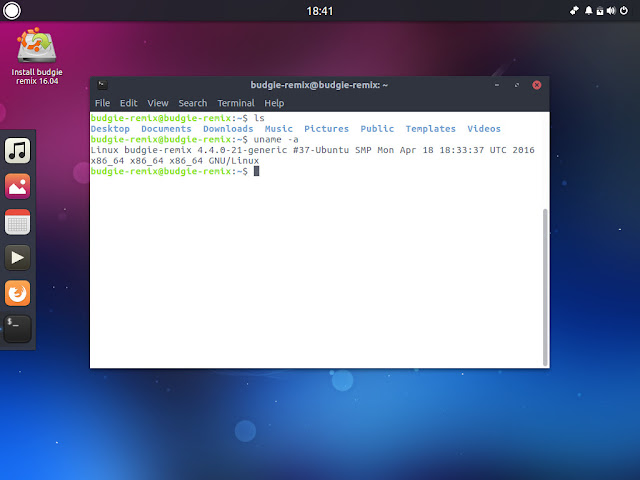640x480 pixels.
Task: Close the terminal window
Action: coord(537,85)
